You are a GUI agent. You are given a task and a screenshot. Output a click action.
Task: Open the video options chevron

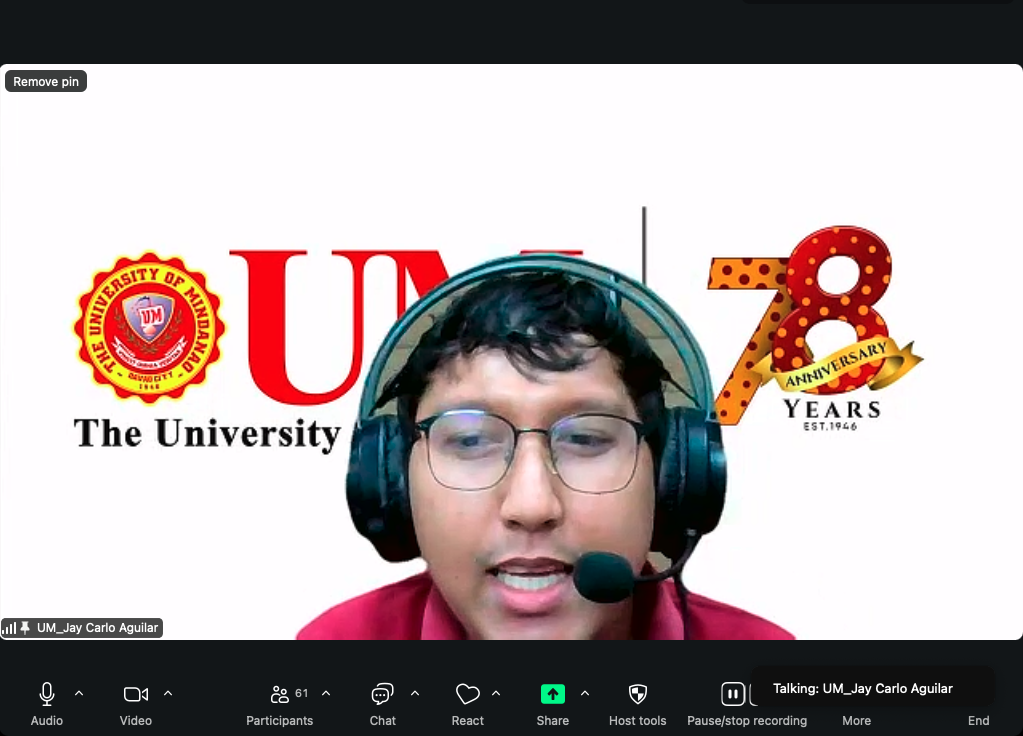168,694
